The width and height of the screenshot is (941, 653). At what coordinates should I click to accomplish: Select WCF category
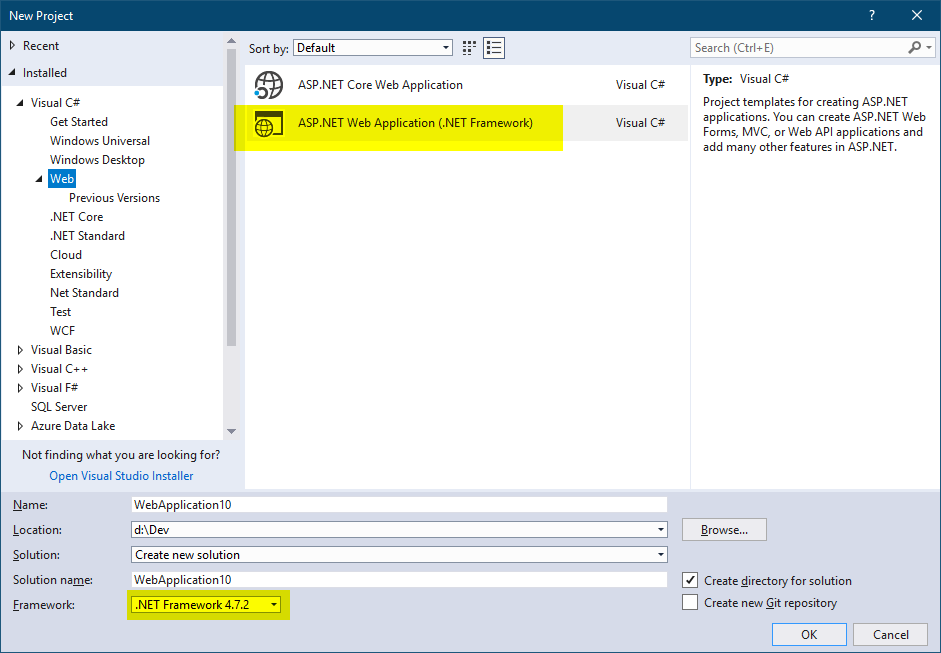pyautogui.click(x=62, y=331)
